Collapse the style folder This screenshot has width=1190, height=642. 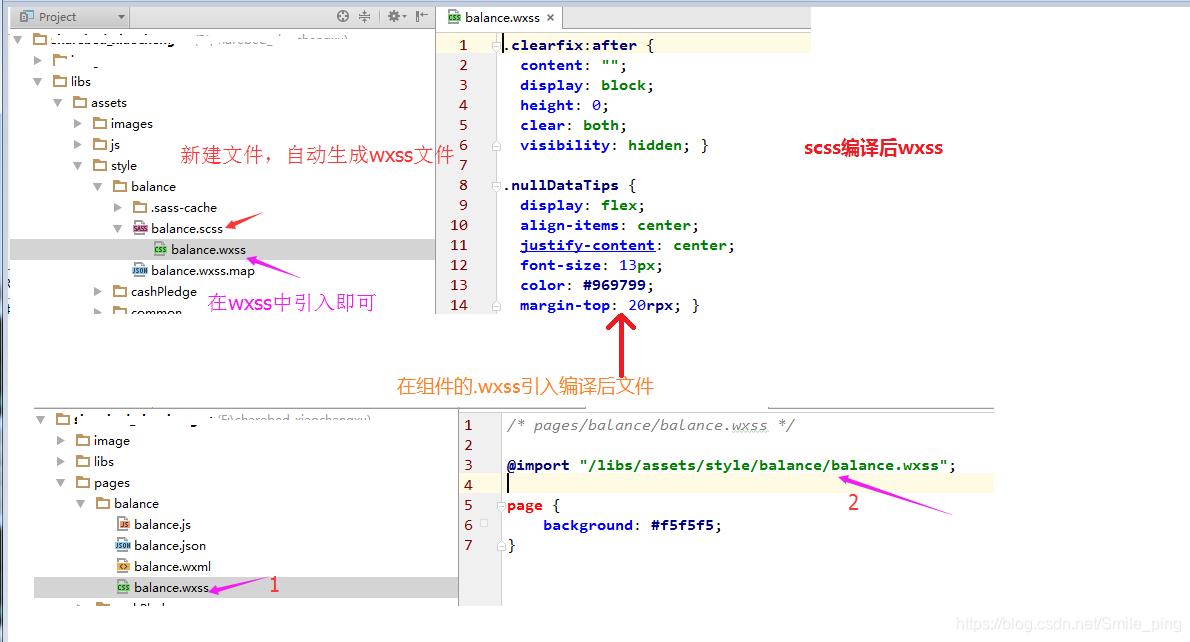click(x=77, y=165)
